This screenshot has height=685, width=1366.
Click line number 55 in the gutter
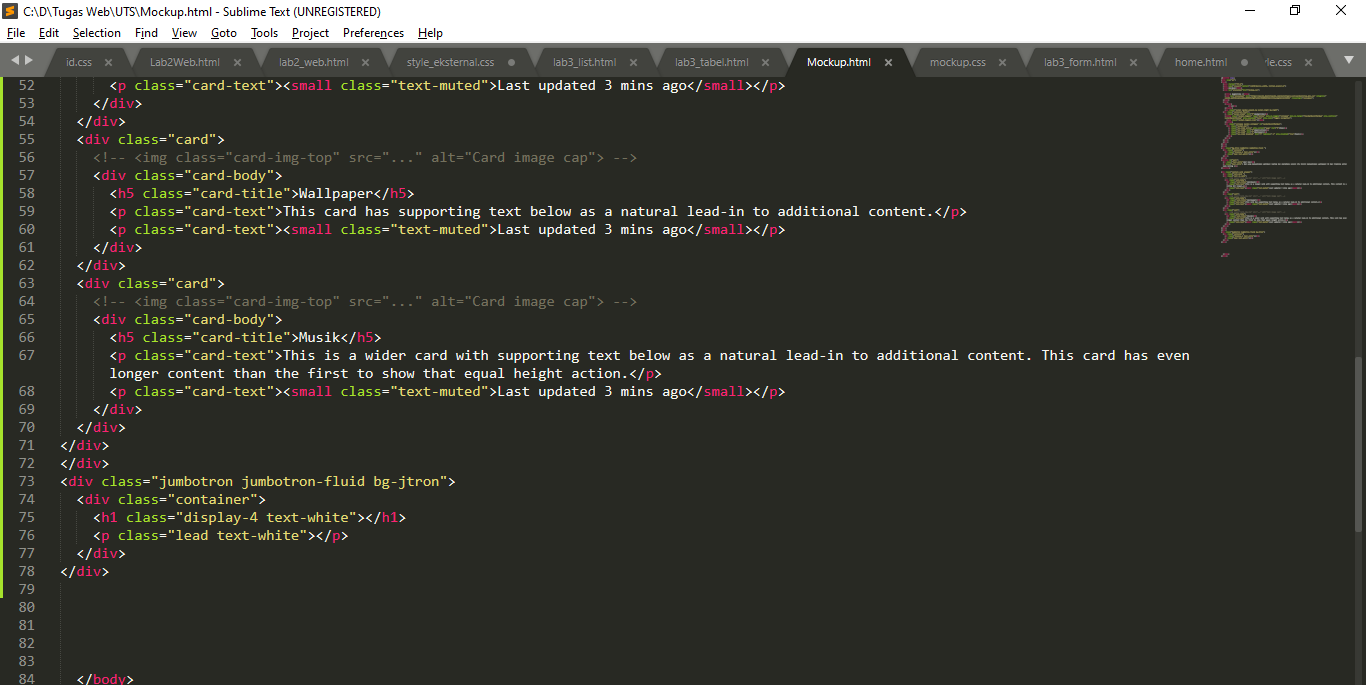[26, 139]
